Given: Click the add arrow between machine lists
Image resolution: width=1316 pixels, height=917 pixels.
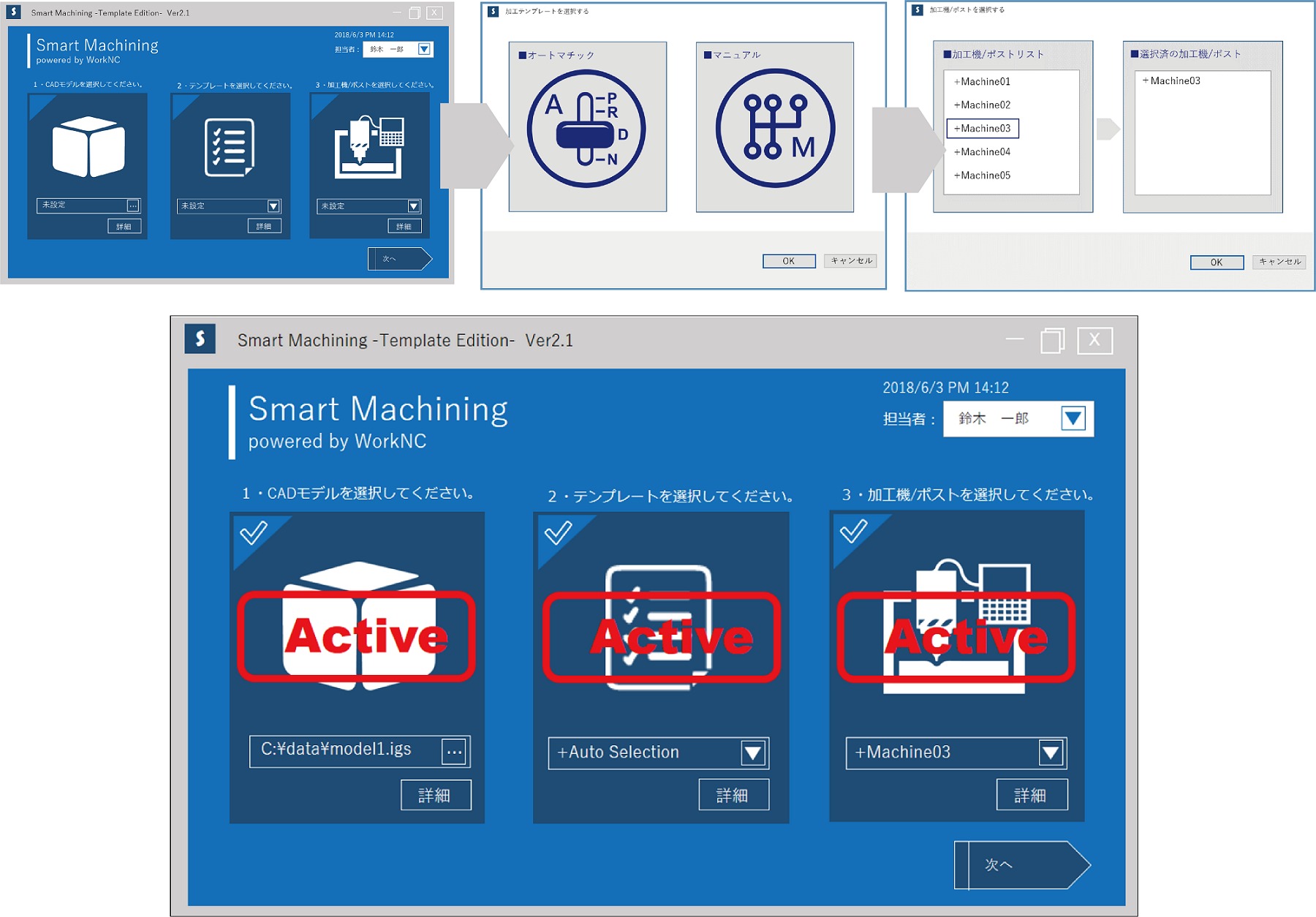Looking at the screenshot, I should pos(1108,129).
